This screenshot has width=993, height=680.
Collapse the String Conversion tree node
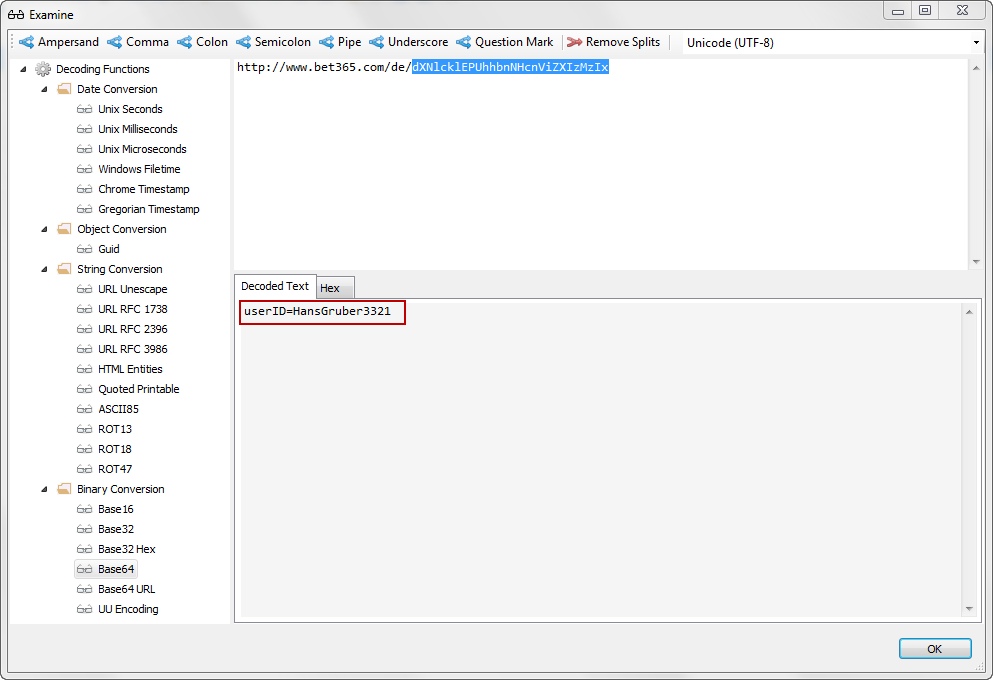(44, 269)
